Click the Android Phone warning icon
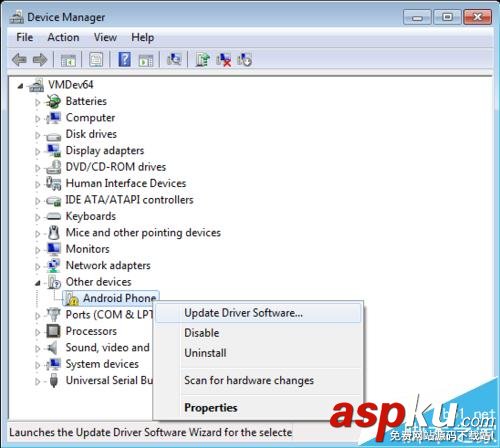Image resolution: width=500 pixels, height=448 pixels. click(x=71, y=299)
